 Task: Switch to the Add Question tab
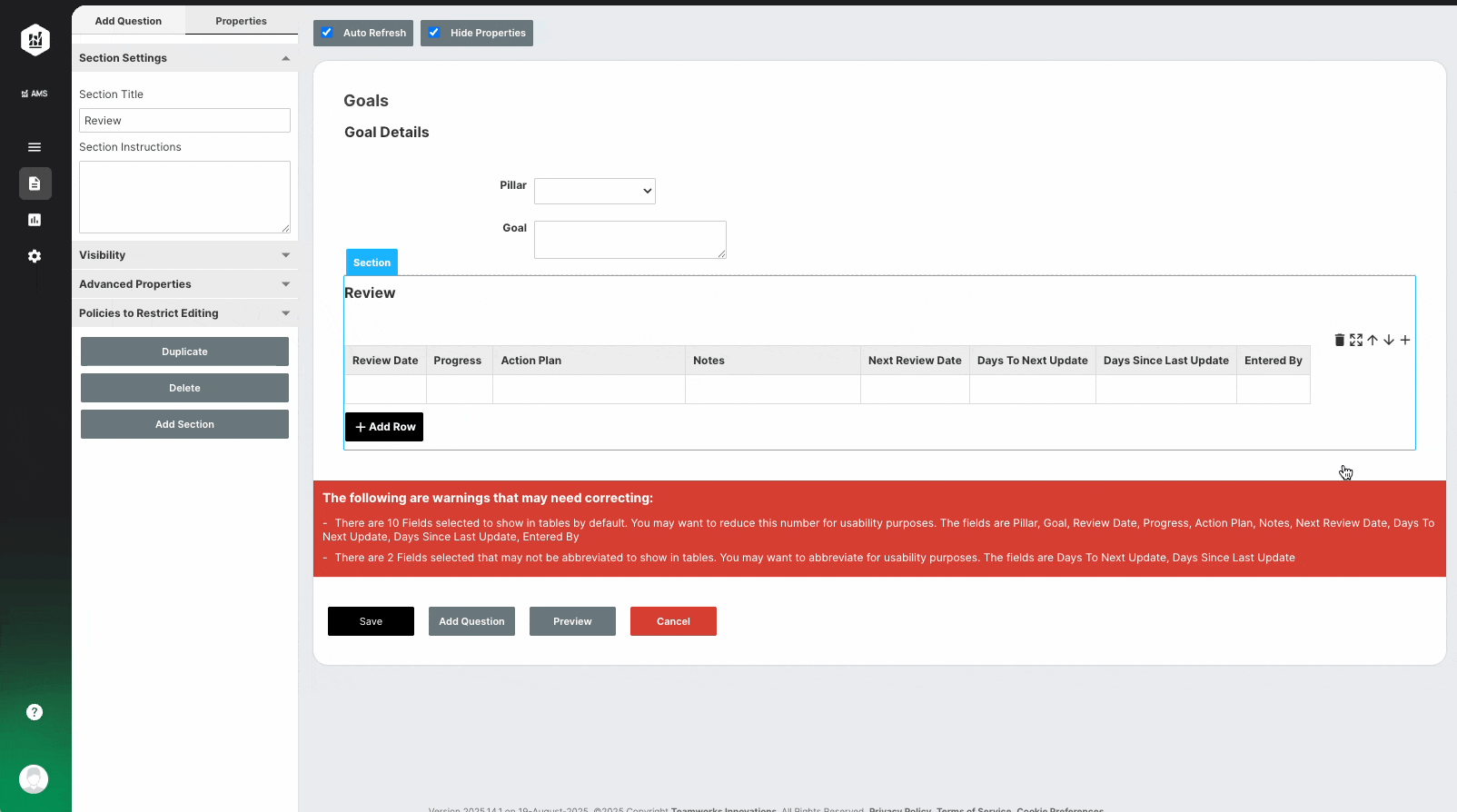click(128, 21)
